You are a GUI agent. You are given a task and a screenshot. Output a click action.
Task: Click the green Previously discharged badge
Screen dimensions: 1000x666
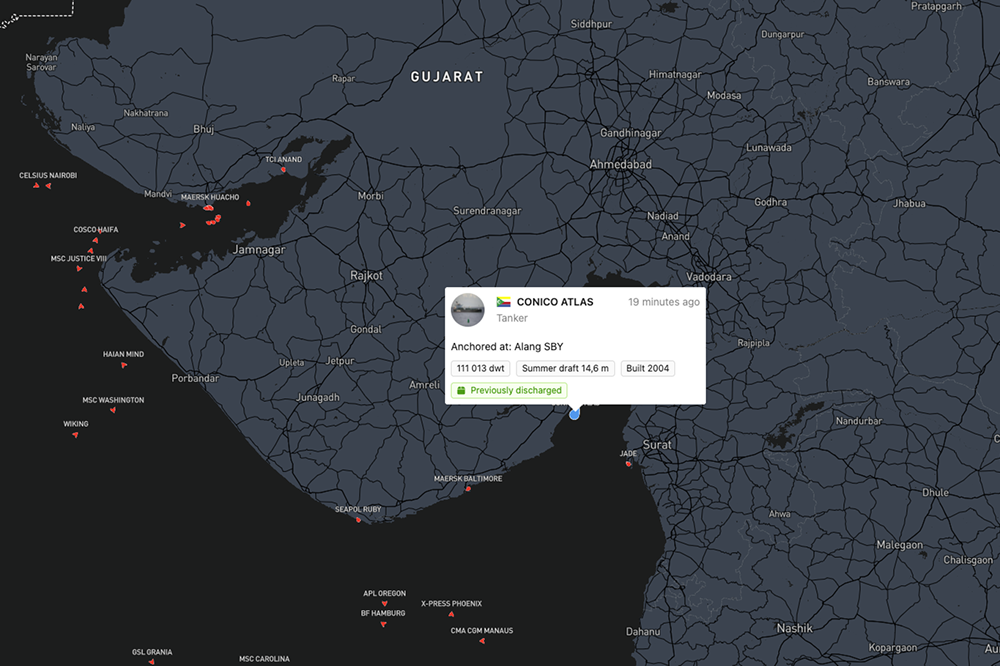[x=509, y=390]
